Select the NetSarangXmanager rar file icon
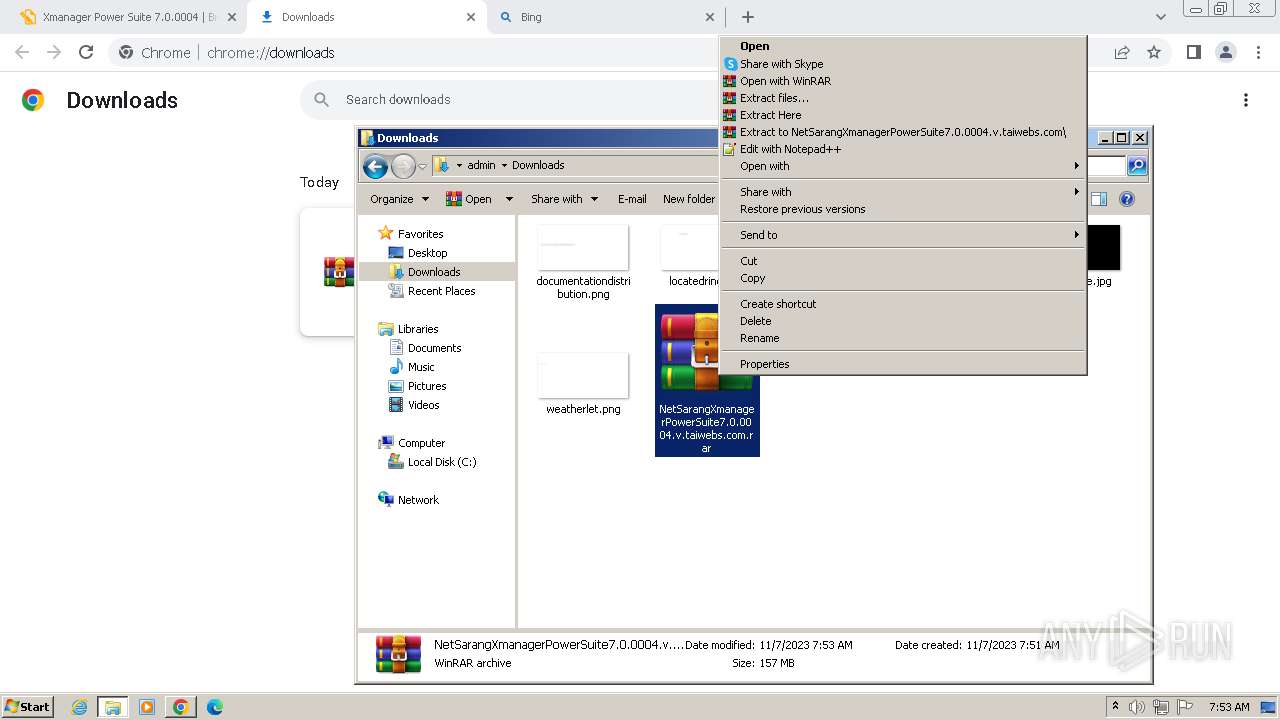Image resolution: width=1280 pixels, height=720 pixels. pos(707,352)
